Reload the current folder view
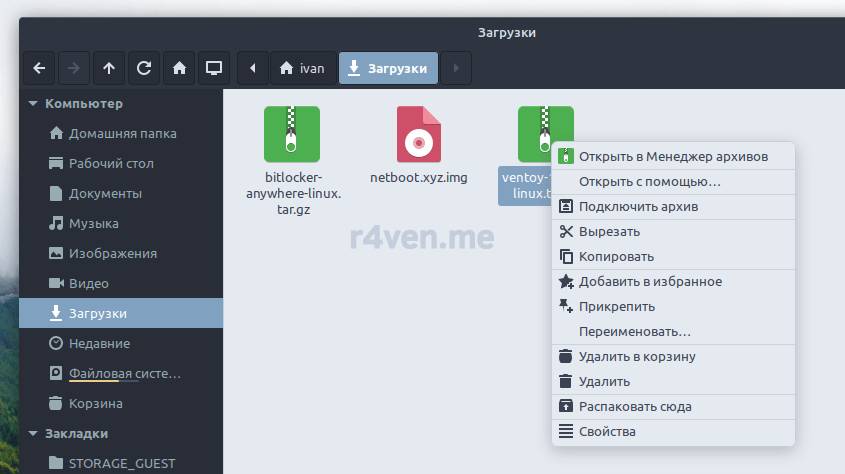Screen dimensions: 845x474 point(144,68)
